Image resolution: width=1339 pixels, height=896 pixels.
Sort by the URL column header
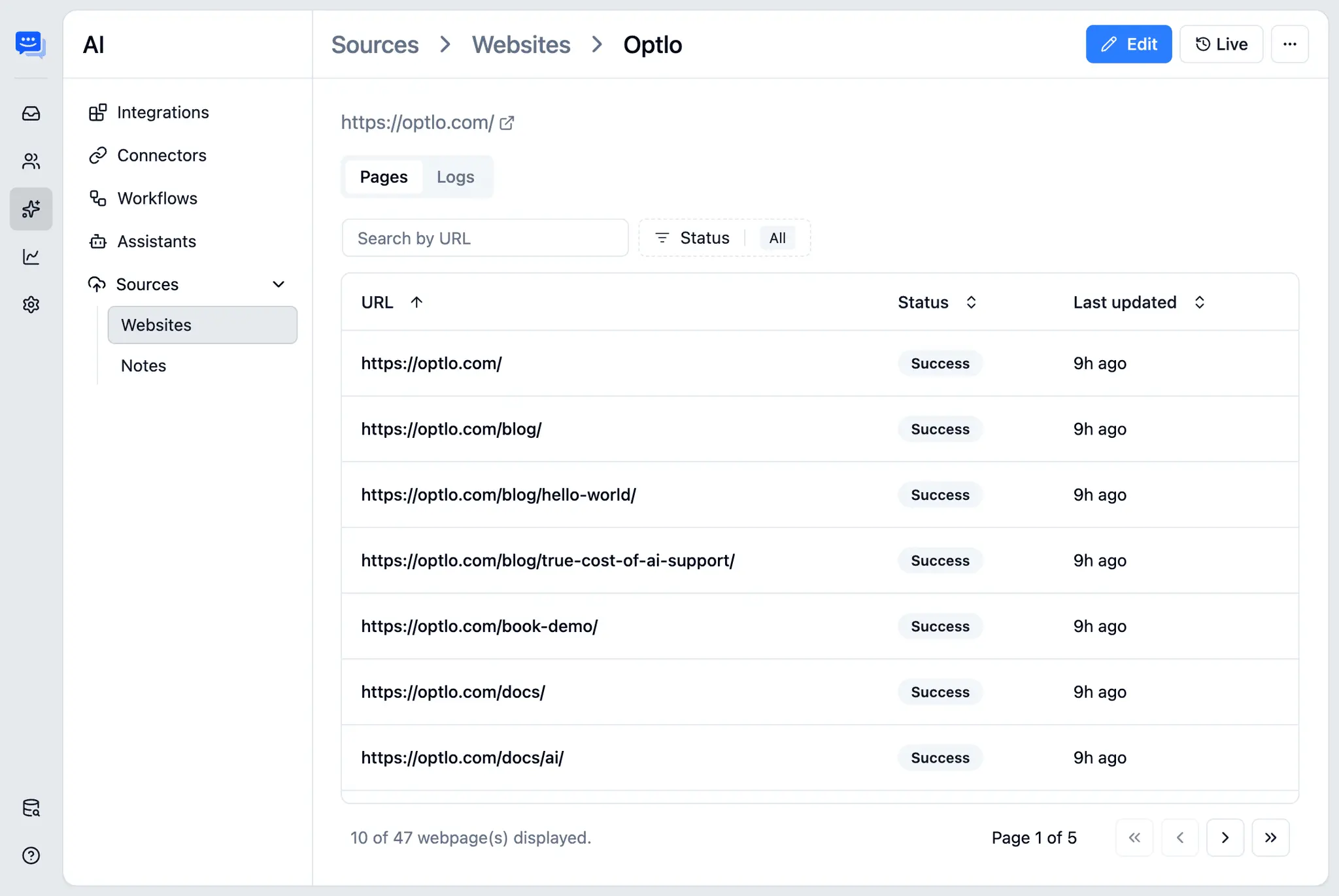coord(392,303)
